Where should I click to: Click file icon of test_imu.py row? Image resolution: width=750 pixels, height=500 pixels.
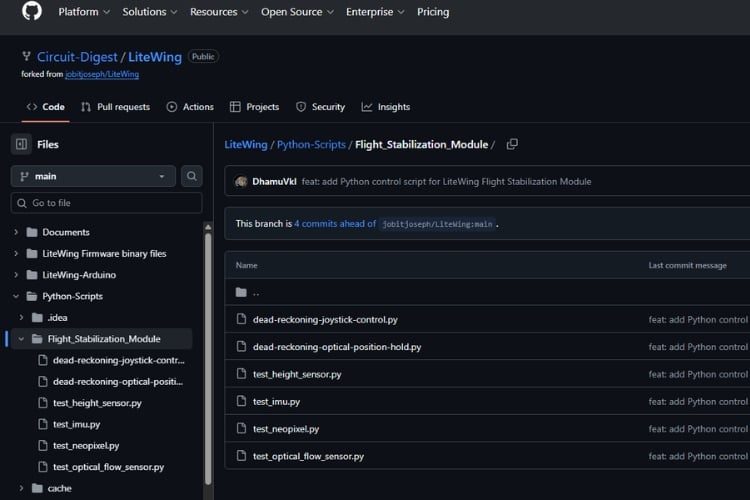241,401
